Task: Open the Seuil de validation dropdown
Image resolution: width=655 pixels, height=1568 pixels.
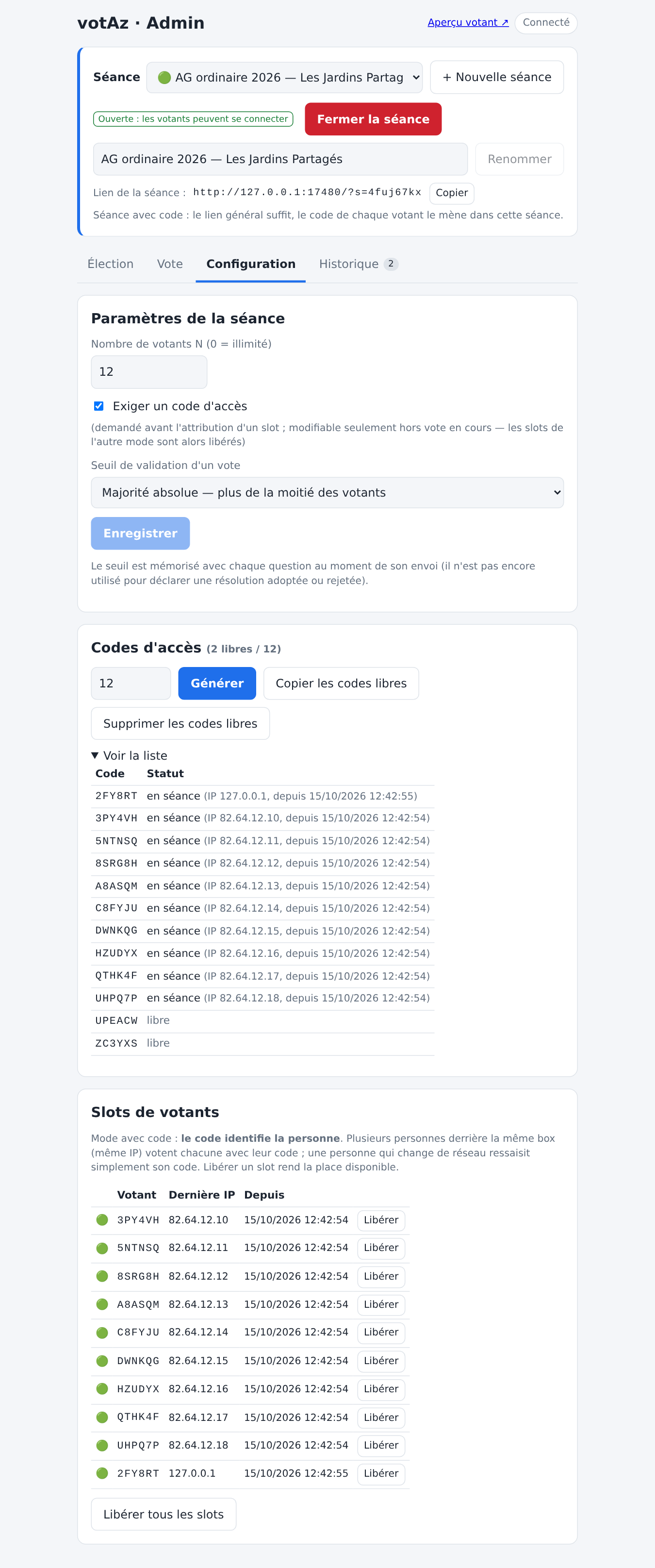Action: (327, 492)
